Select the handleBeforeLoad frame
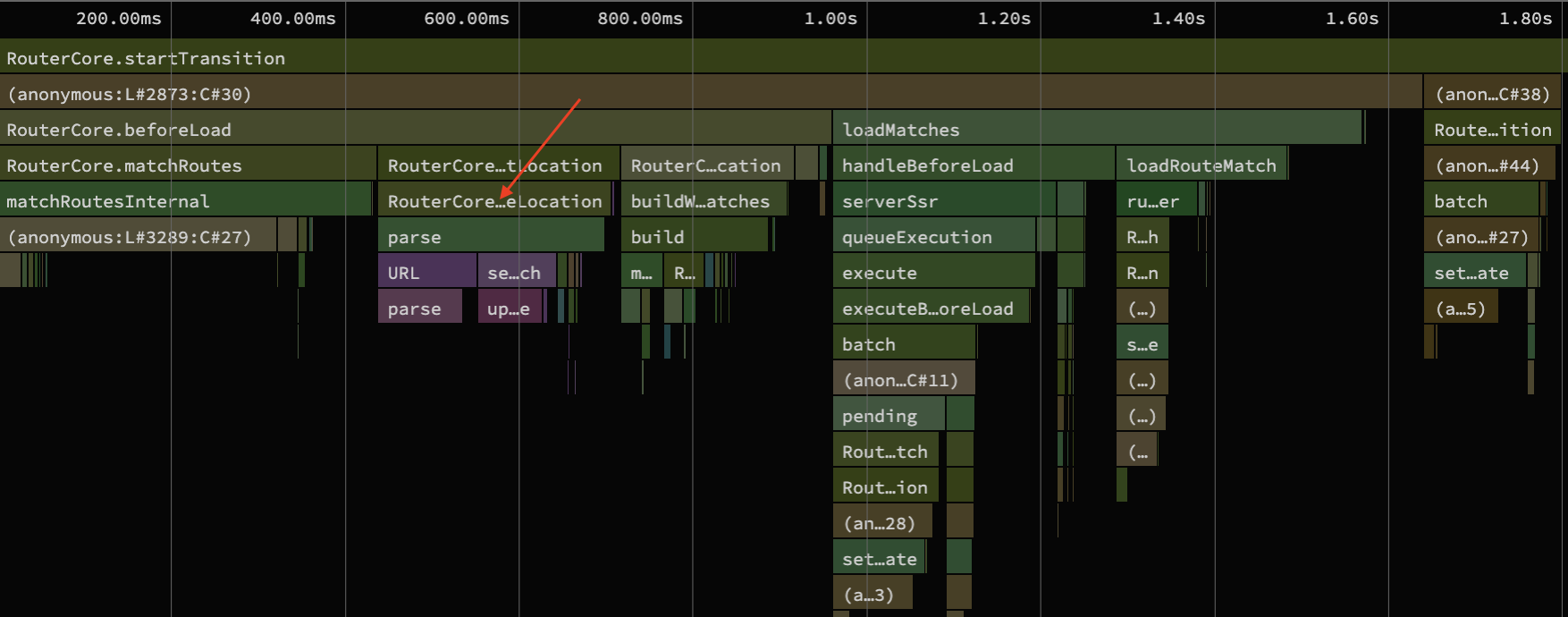This screenshot has height=617, width=1568. pos(974,165)
